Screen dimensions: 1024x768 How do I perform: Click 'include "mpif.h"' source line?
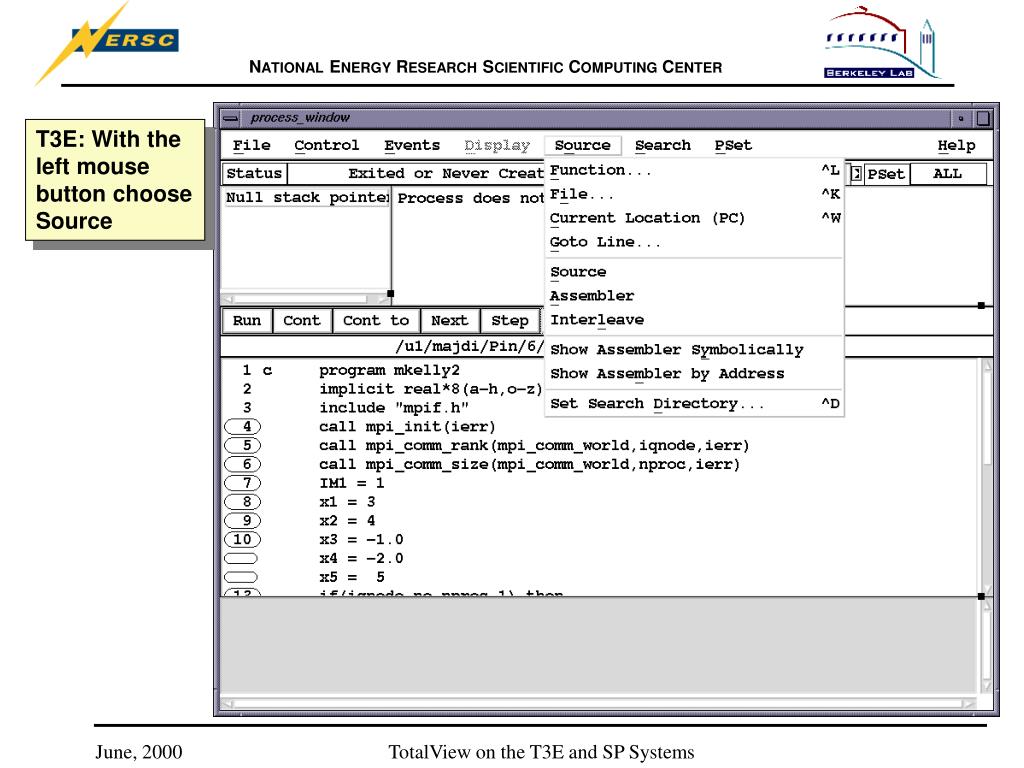[394, 408]
